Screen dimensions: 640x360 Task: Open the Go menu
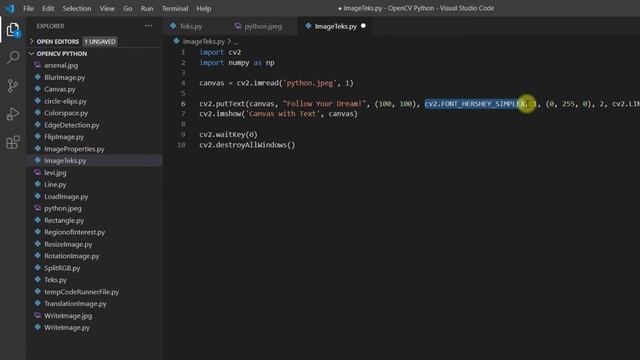pyautogui.click(x=128, y=8)
